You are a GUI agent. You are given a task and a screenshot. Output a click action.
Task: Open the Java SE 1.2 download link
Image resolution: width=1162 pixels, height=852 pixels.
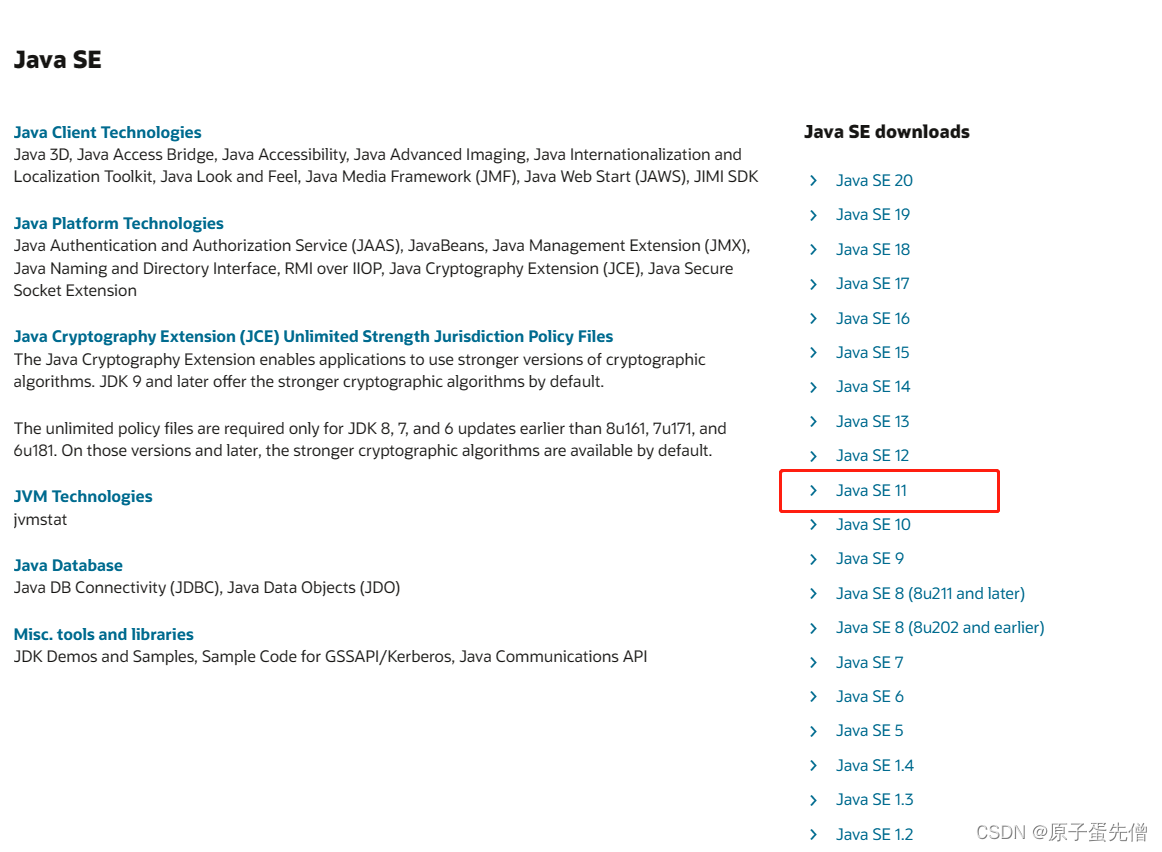[x=874, y=833]
